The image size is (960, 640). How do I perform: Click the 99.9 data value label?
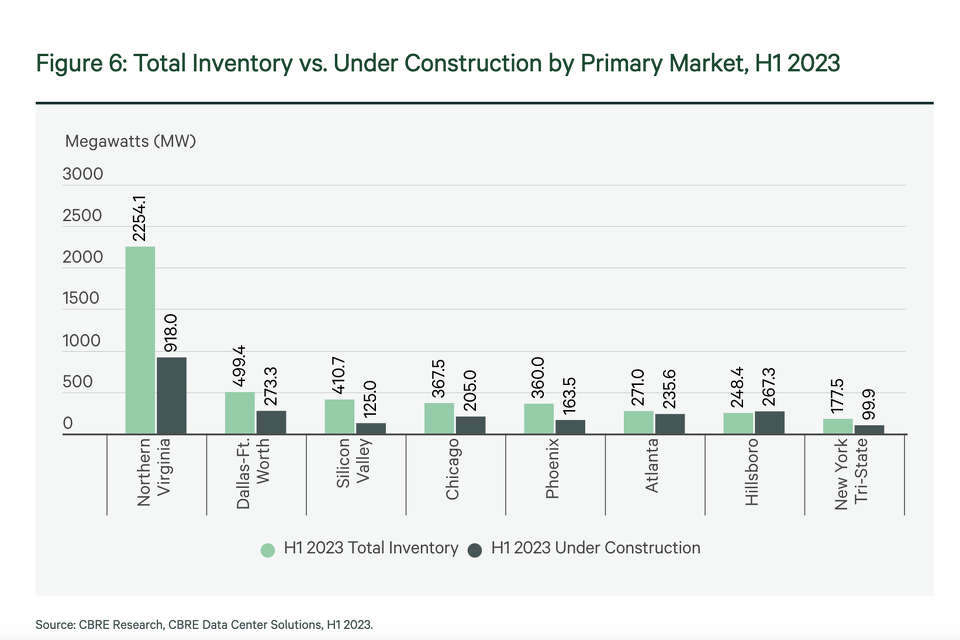(868, 405)
